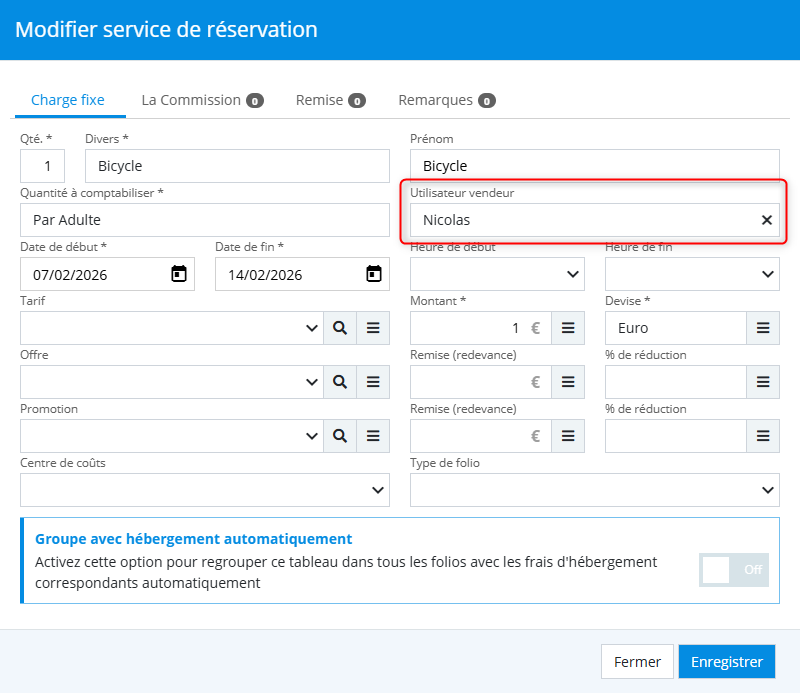Expand the Heure de début dropdown

[x=573, y=274]
